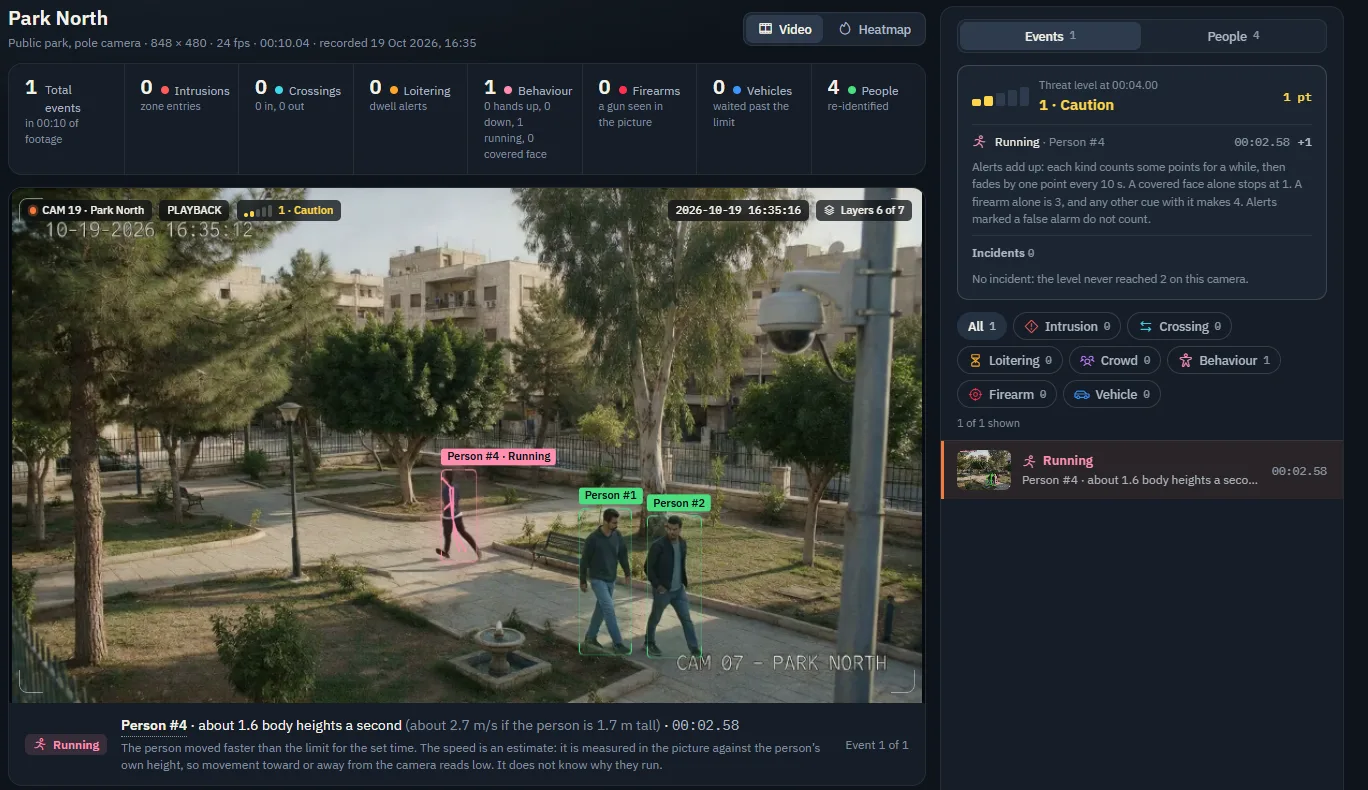Select the Video view toggle
Screen dimensions: 1368x790
(x=785, y=29)
